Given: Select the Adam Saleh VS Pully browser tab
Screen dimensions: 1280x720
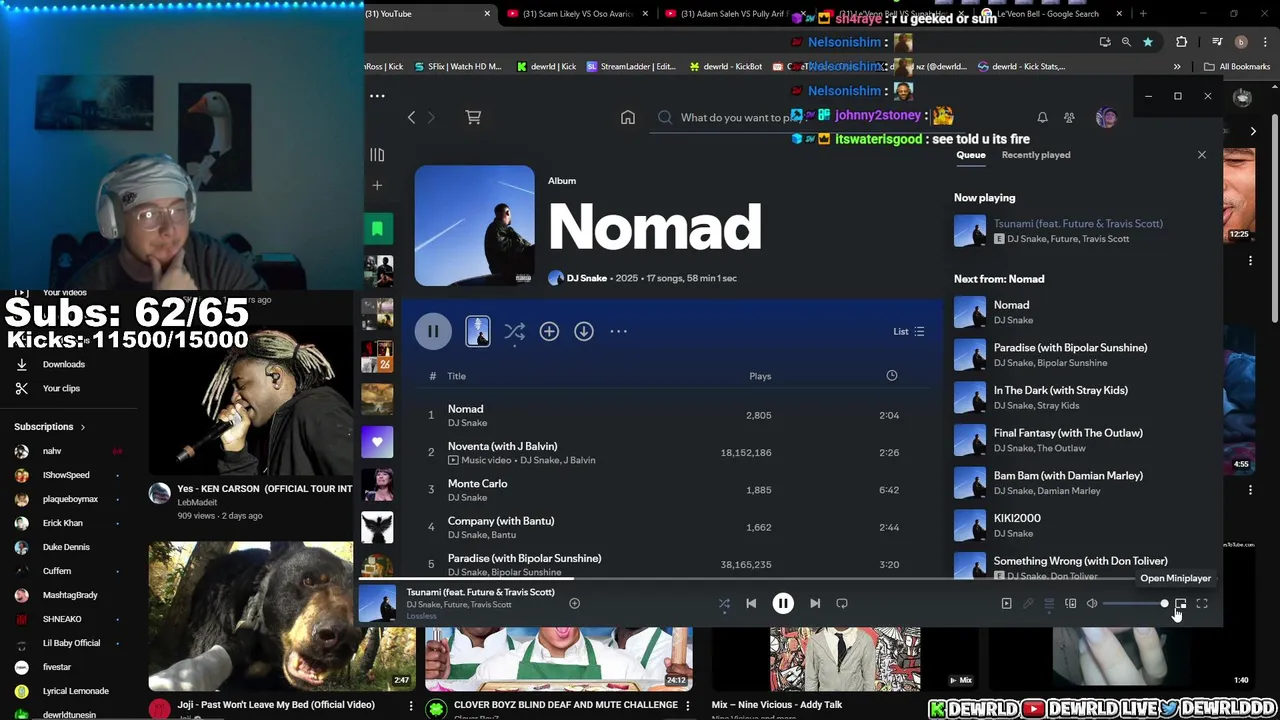Looking at the screenshot, I should [x=735, y=14].
